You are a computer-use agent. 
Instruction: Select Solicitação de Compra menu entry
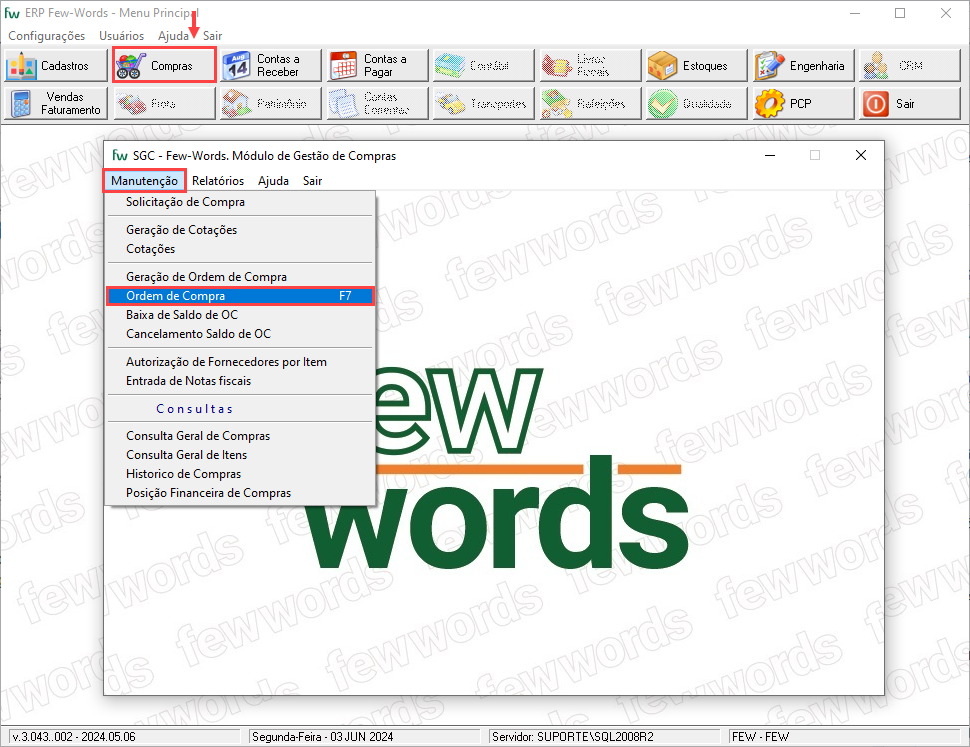240,202
